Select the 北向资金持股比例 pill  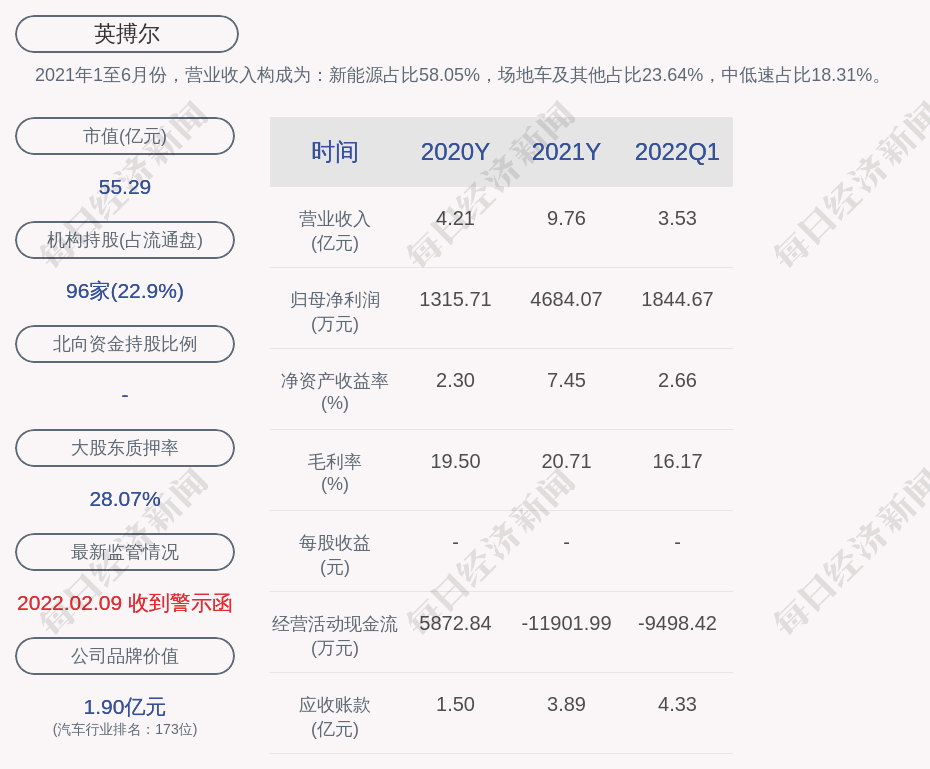(125, 344)
